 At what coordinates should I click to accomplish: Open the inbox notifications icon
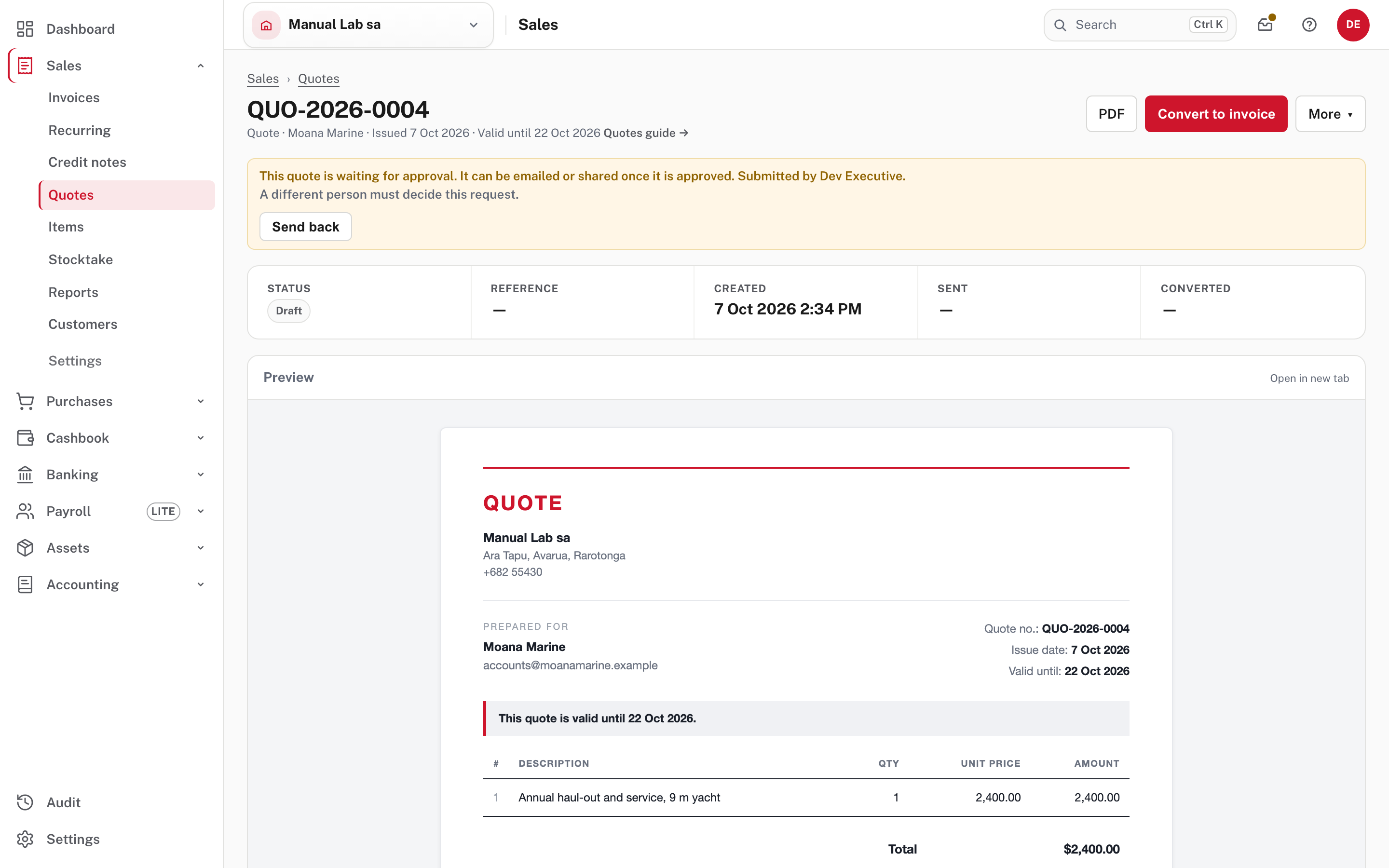click(x=1265, y=25)
